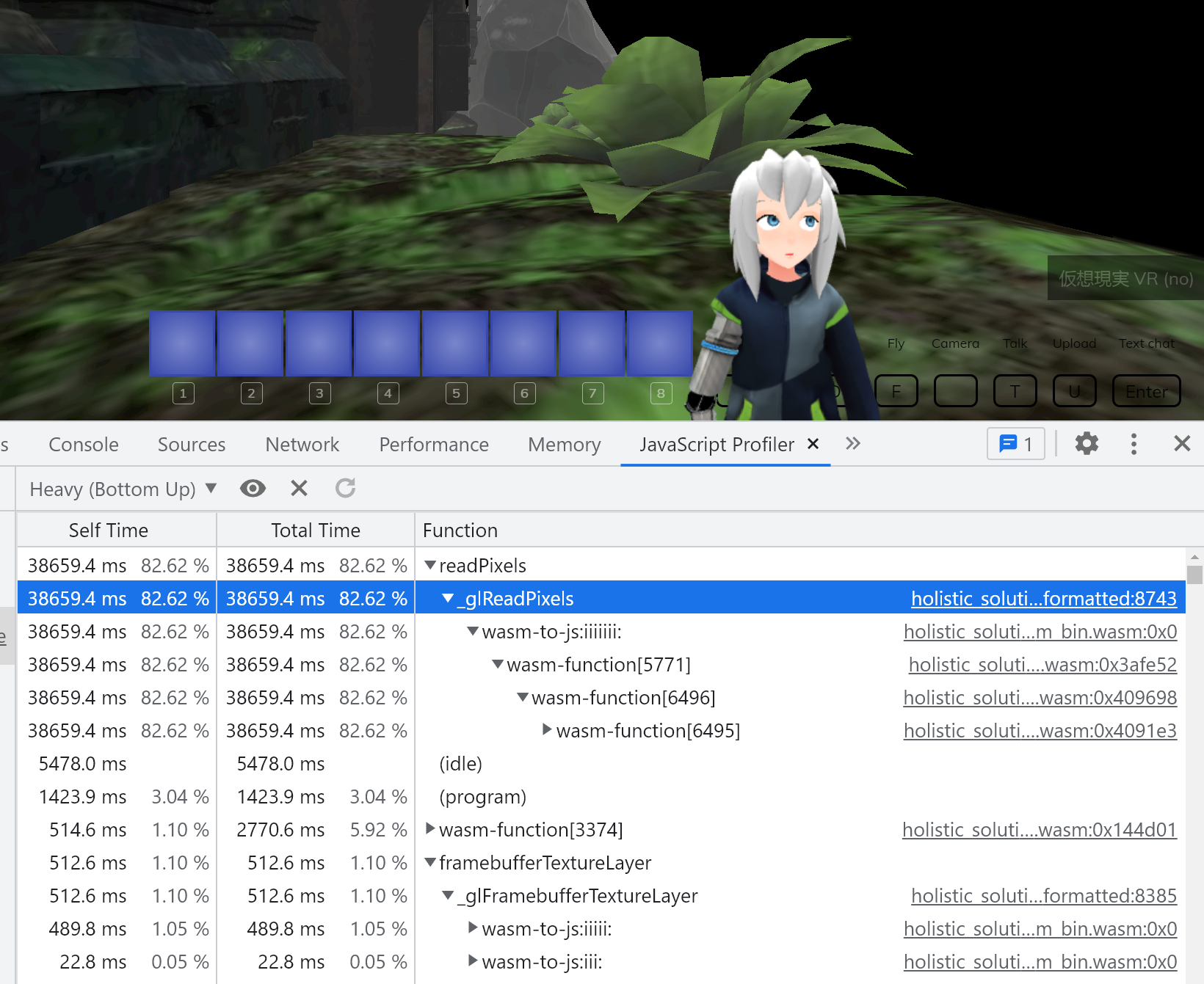Select hotbar slot 5 square
Screen dimensions: 1204x984
[455, 343]
